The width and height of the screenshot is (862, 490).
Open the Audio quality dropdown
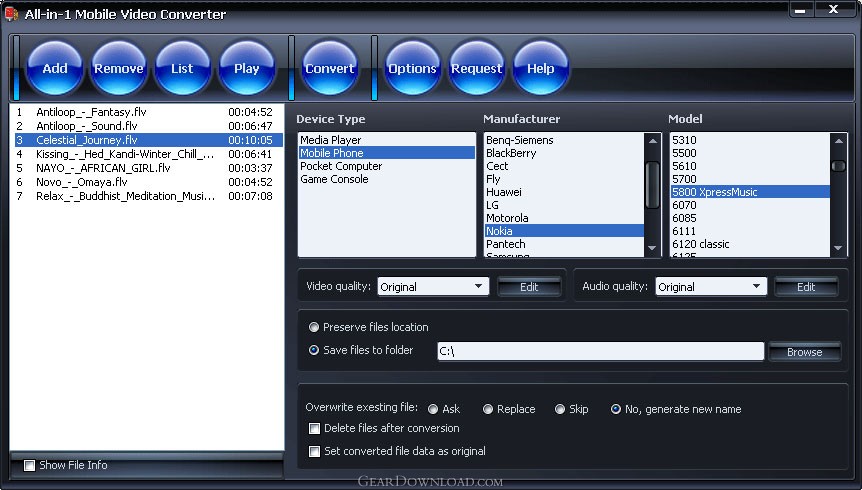[711, 287]
